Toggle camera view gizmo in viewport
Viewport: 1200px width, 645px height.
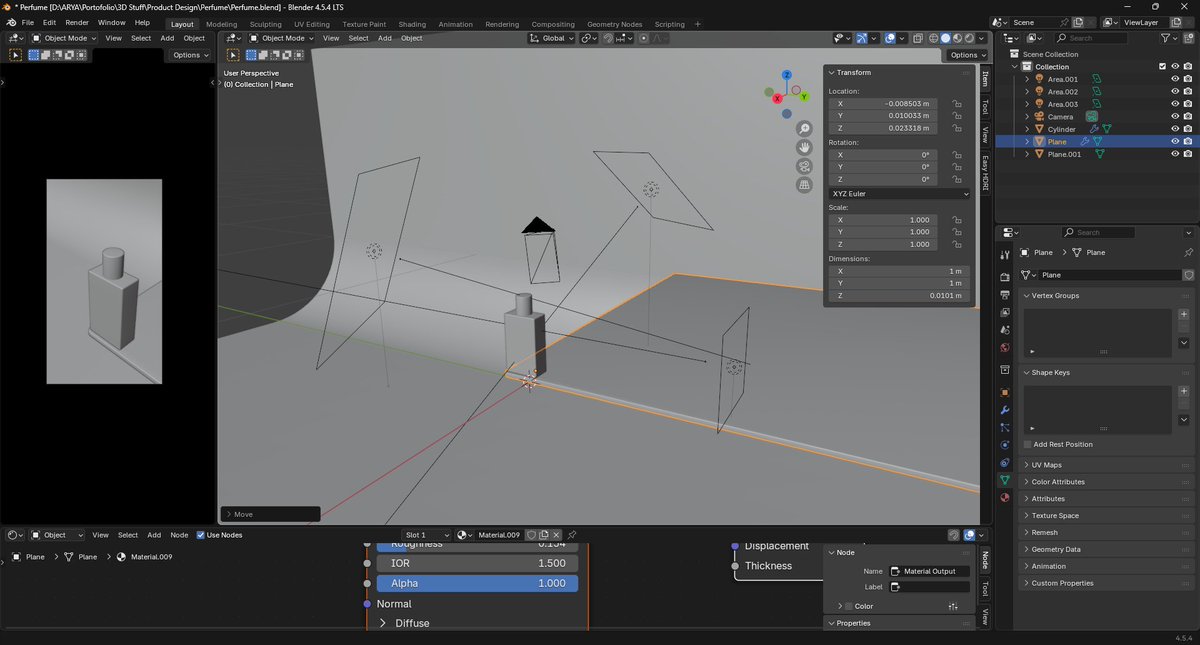(x=804, y=166)
